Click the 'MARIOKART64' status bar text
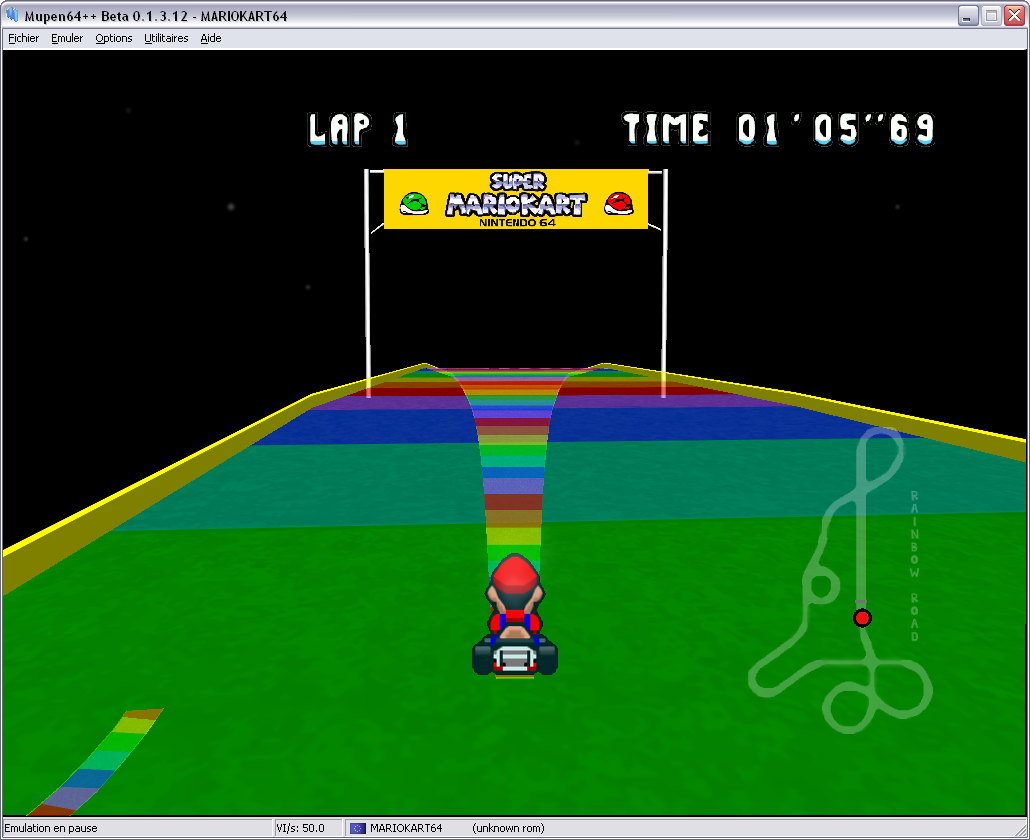The image size is (1030, 840). point(406,828)
